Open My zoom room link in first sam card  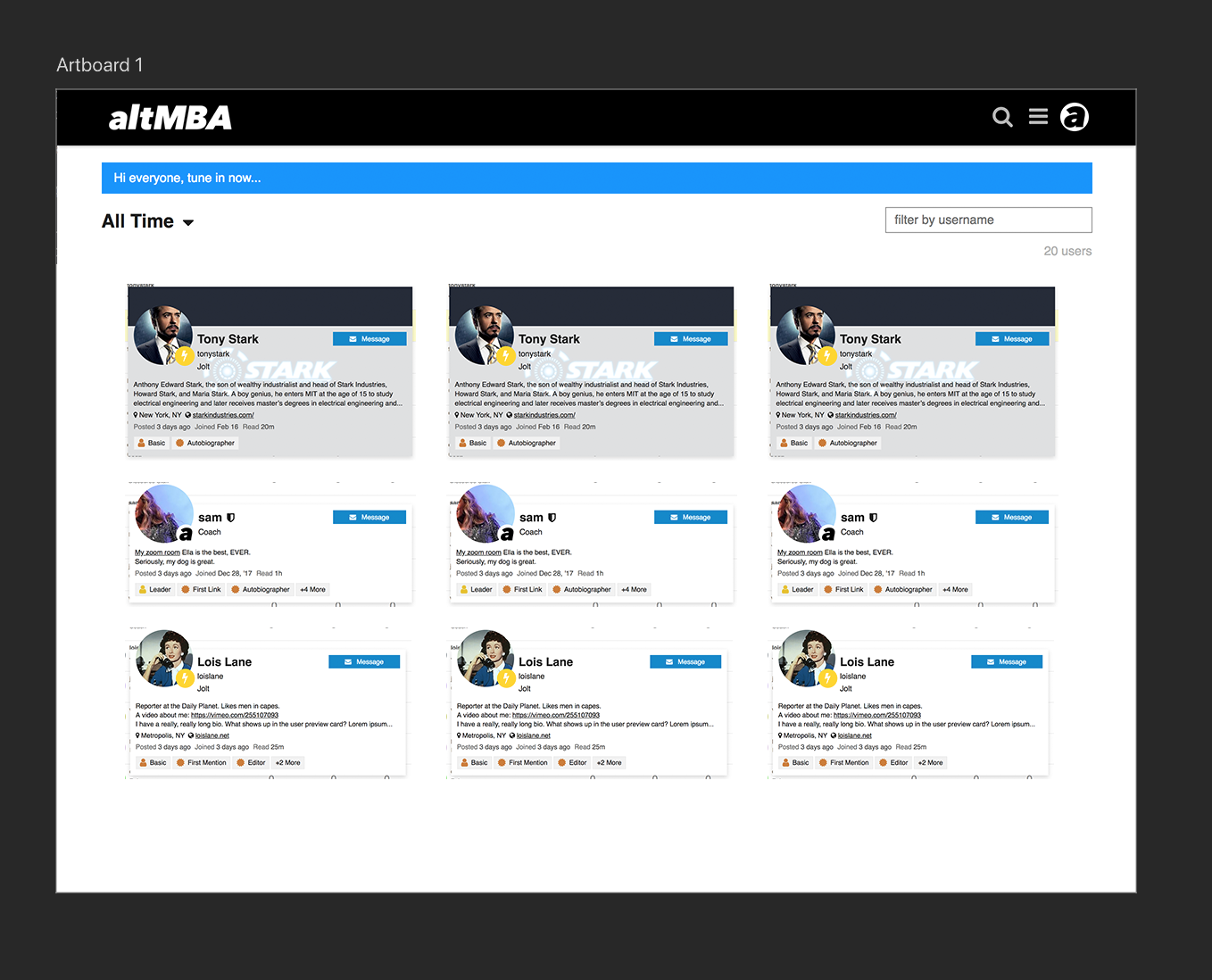coord(157,552)
